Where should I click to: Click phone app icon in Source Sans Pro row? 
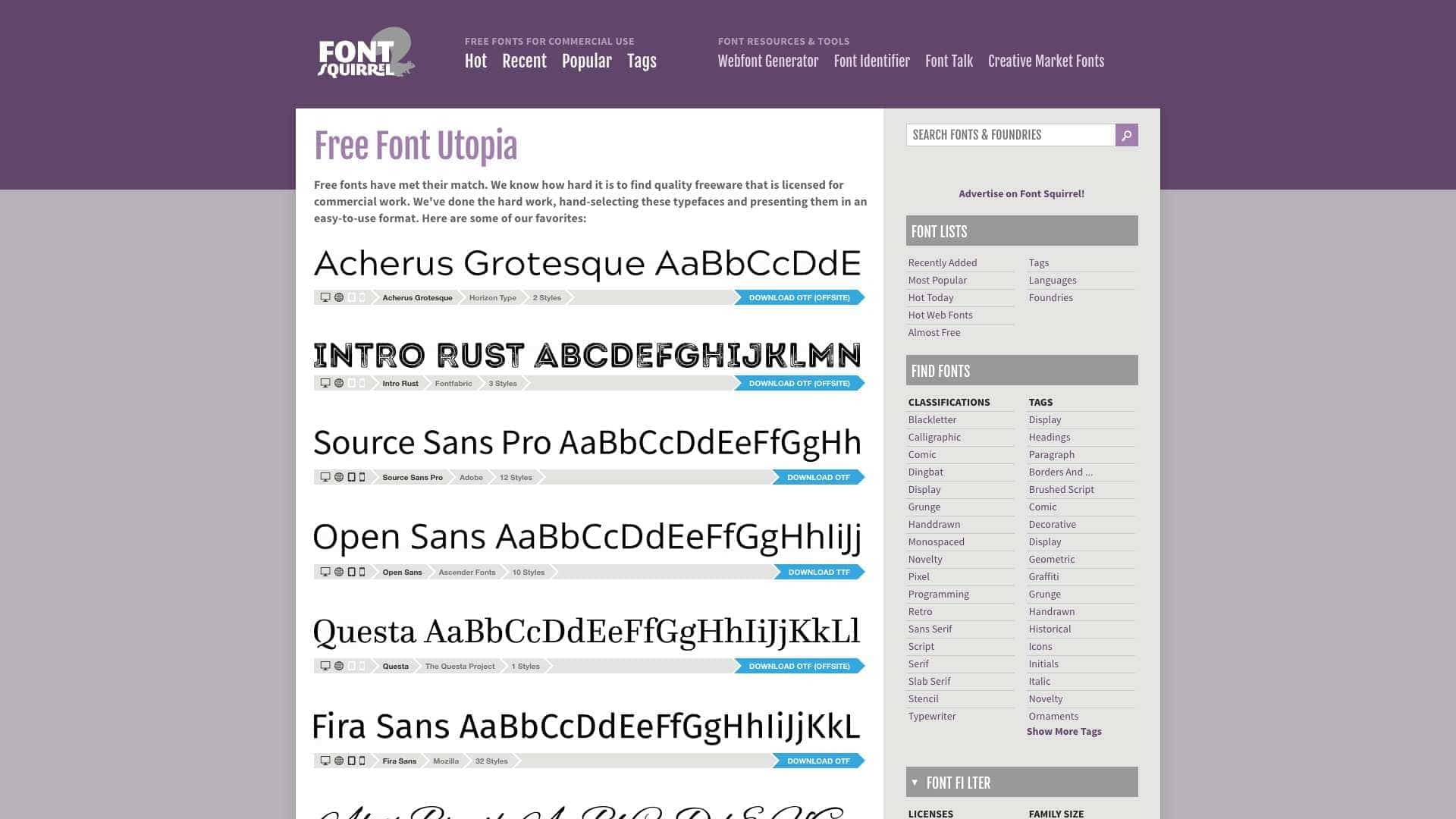coord(362,477)
